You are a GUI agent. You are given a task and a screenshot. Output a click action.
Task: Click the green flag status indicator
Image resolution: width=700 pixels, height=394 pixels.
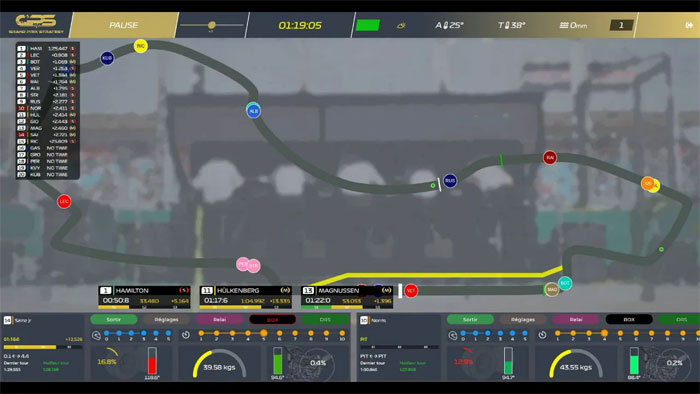[368, 25]
